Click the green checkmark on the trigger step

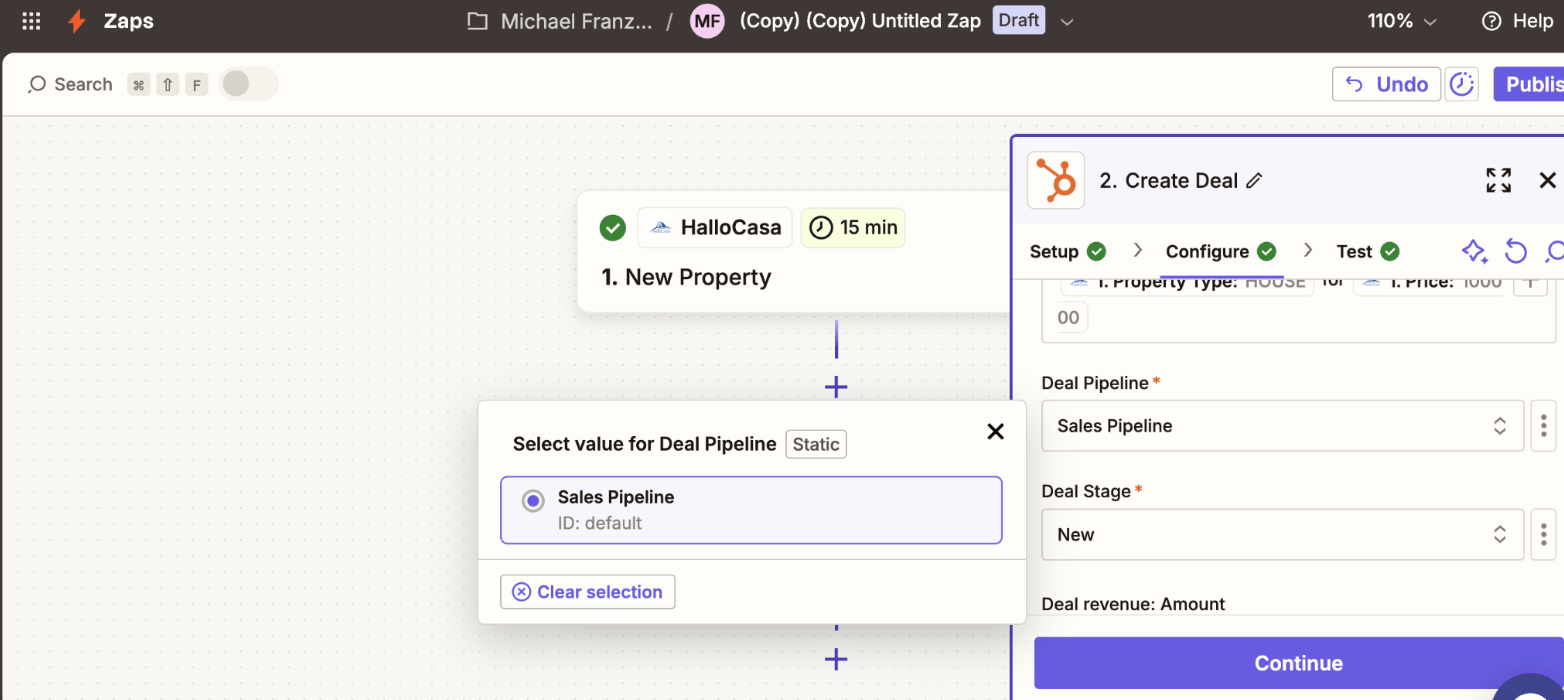(612, 227)
